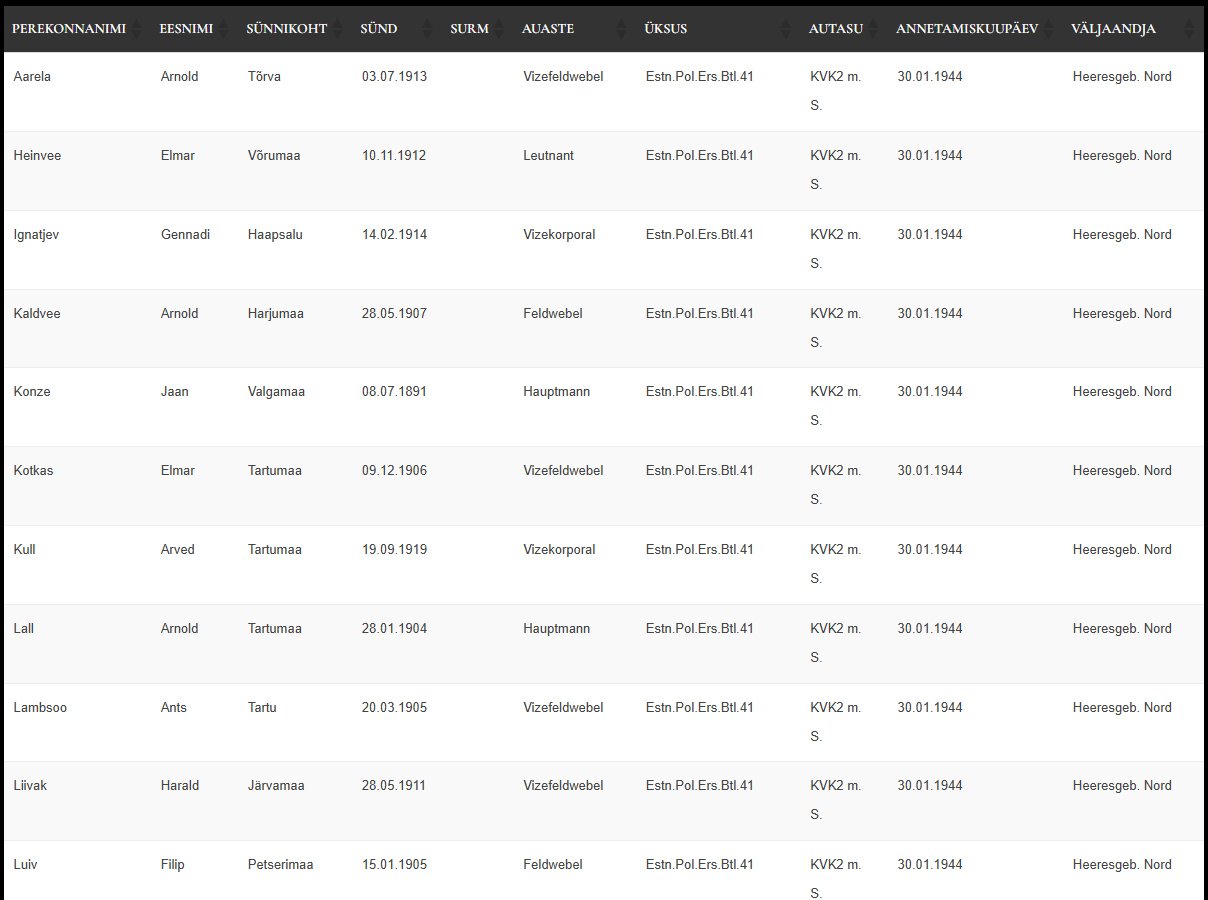Click the sort arrows beside Eesnimi header
The height and width of the screenshot is (900, 1208).
224,29
